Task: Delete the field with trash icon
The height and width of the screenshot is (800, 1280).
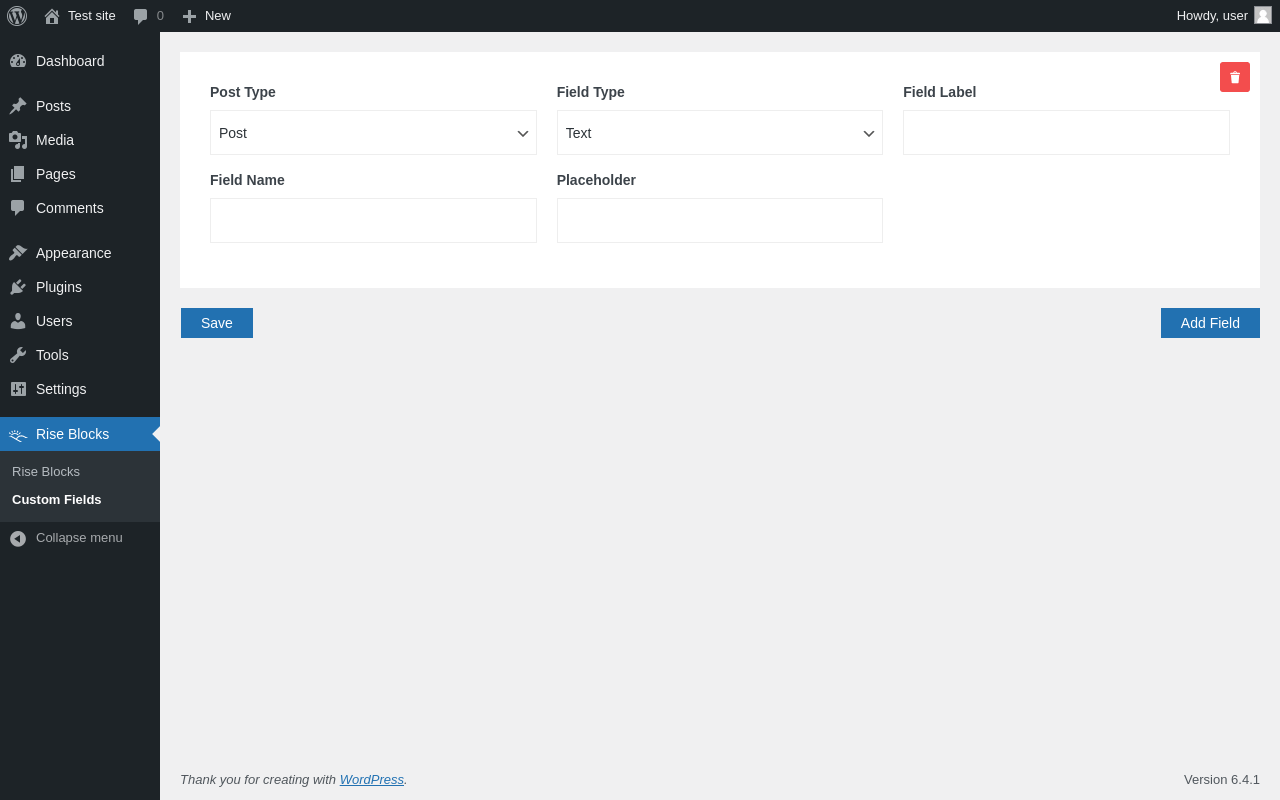Action: (1235, 77)
